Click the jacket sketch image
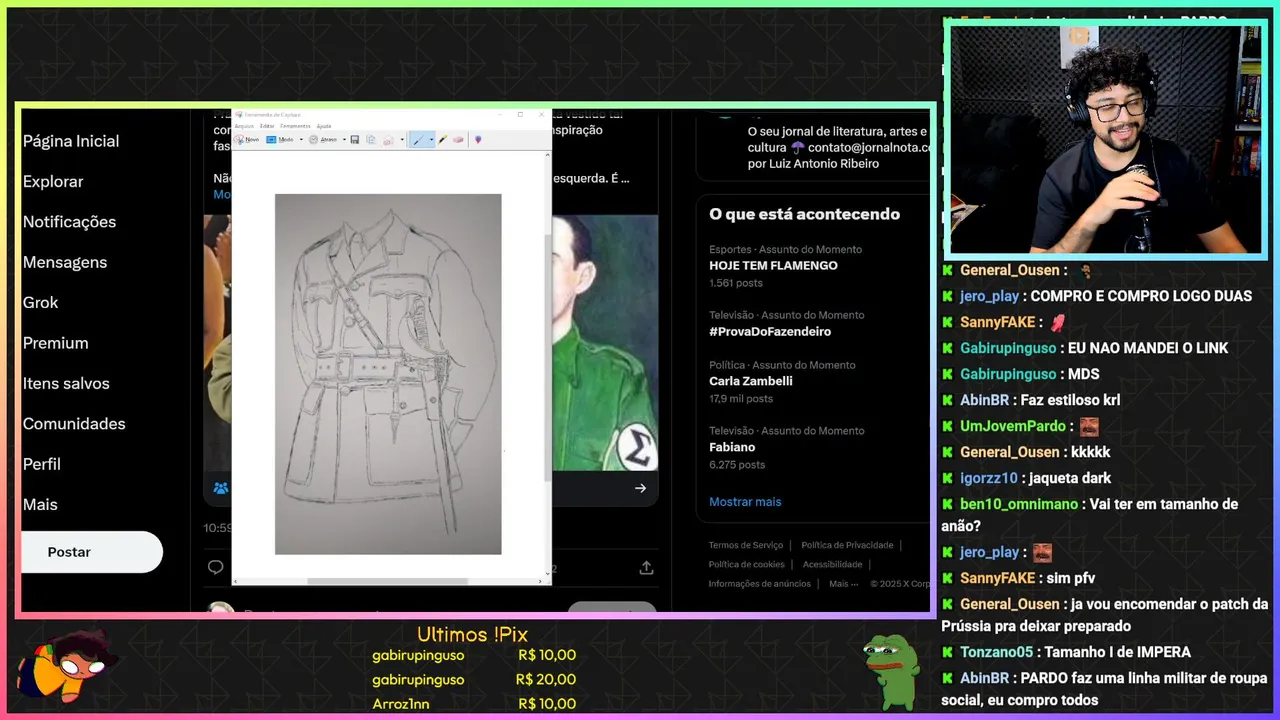The image size is (1280, 720). [388, 374]
